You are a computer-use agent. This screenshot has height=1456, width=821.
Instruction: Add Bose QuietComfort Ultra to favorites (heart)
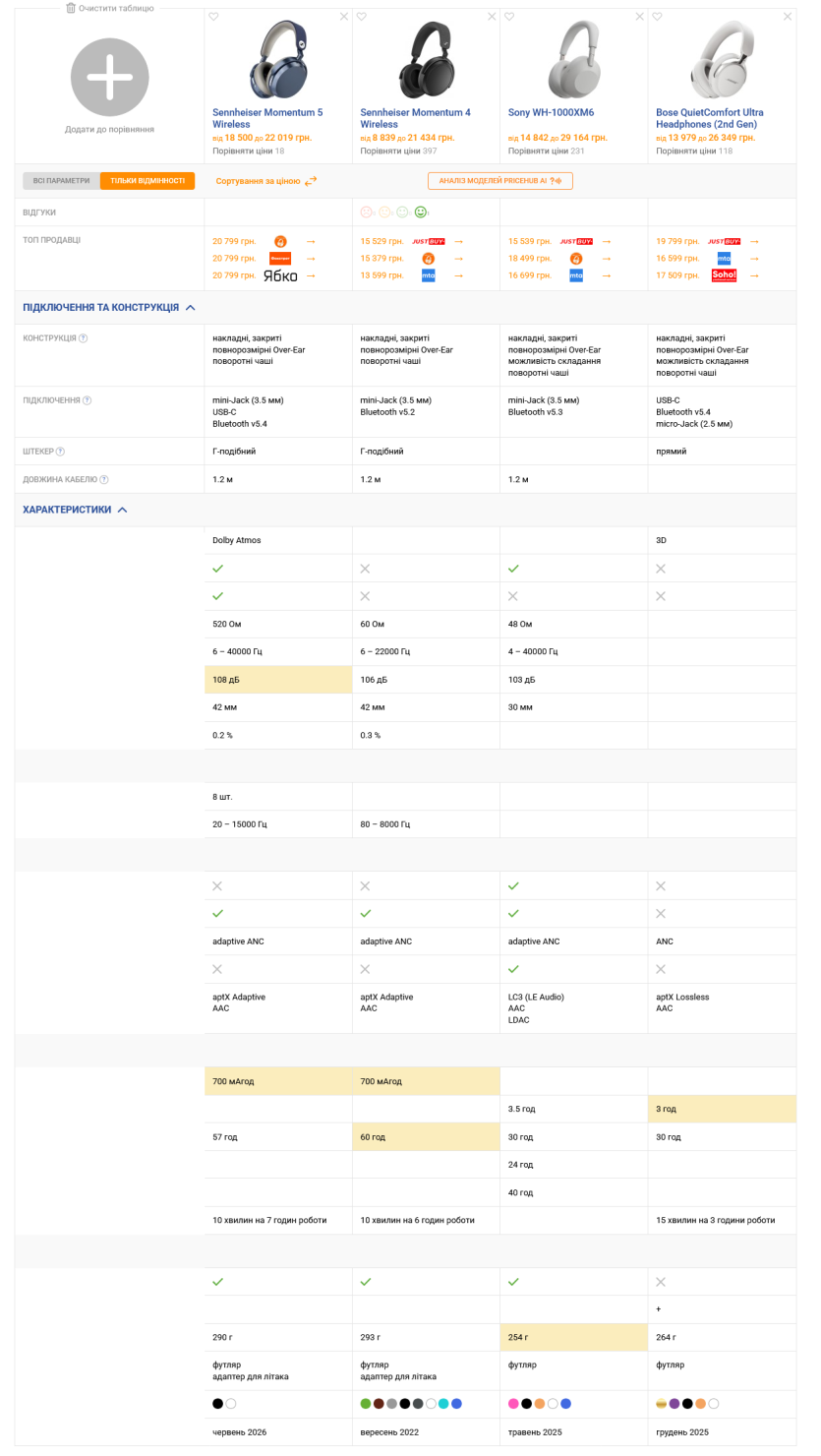(657, 17)
